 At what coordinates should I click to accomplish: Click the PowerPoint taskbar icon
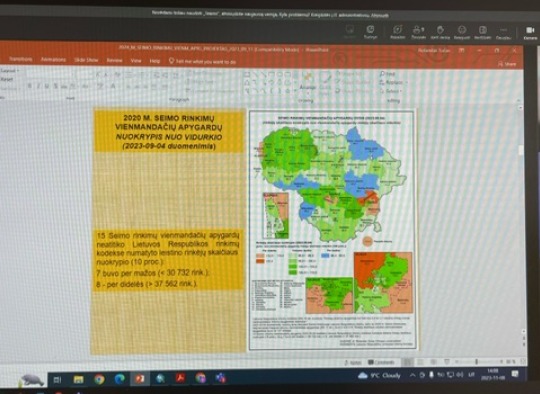(140, 379)
